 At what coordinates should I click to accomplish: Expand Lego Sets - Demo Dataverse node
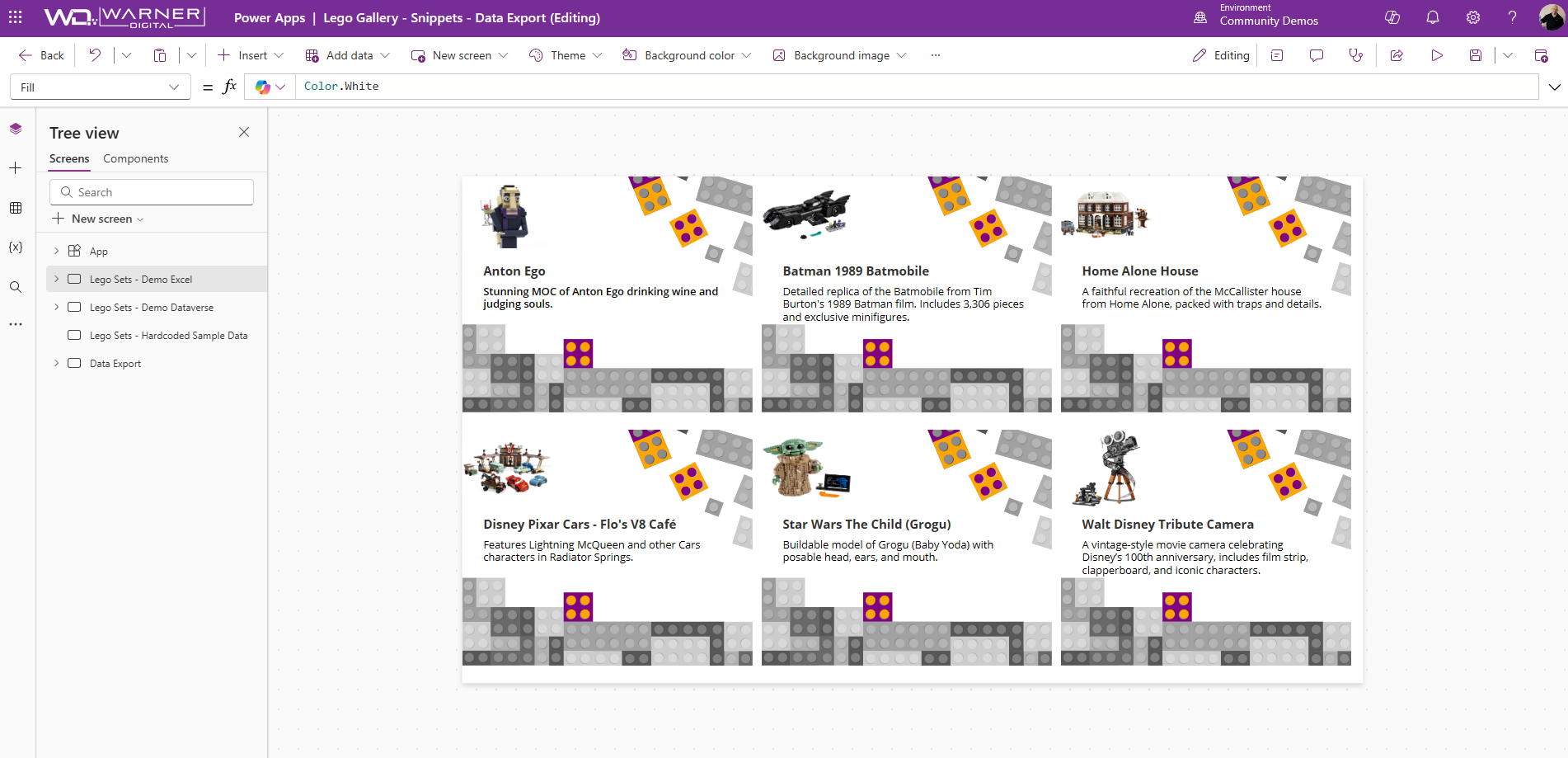tap(56, 307)
